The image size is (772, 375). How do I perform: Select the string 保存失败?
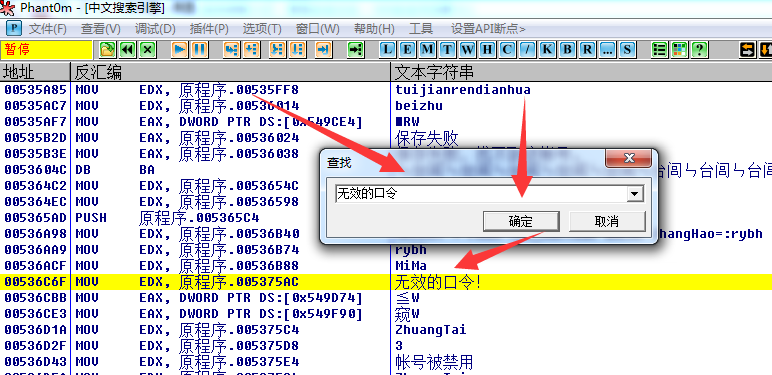426,139
